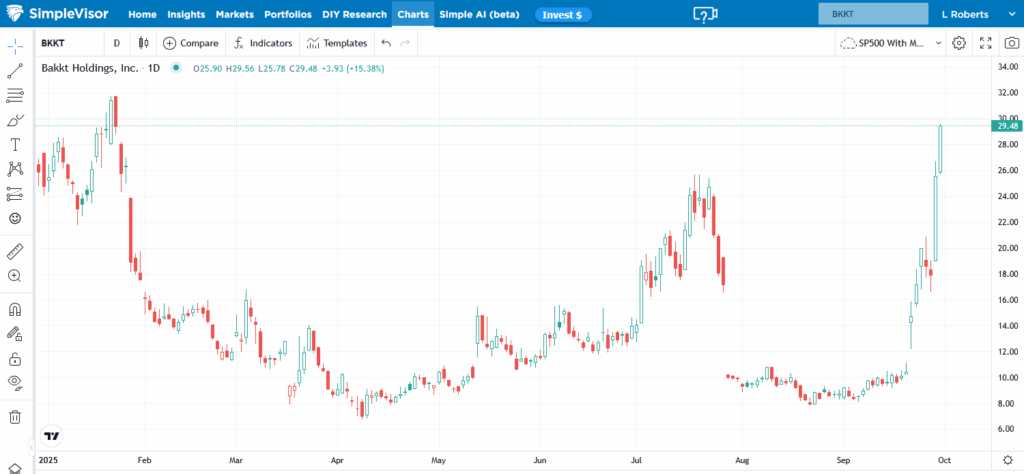Remove drawings with the trash icon
Viewport: 1024px width, 474px height.
coord(15,416)
